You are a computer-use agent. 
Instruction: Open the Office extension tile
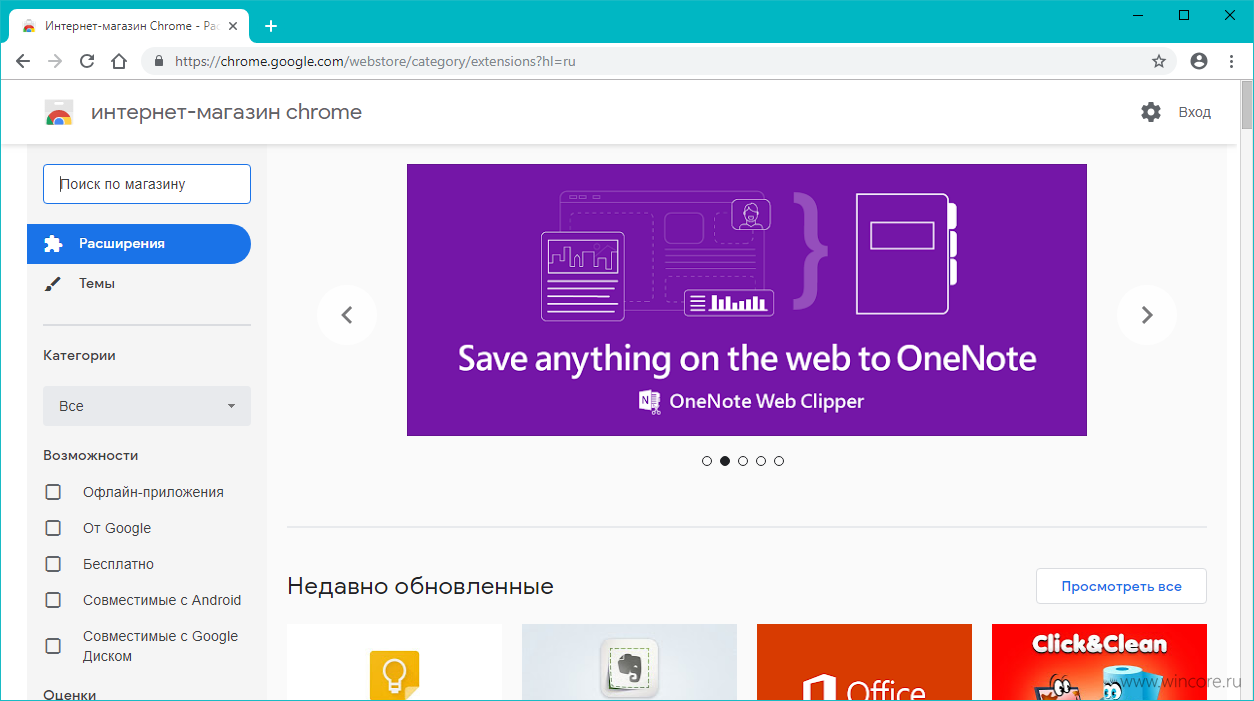click(864, 662)
